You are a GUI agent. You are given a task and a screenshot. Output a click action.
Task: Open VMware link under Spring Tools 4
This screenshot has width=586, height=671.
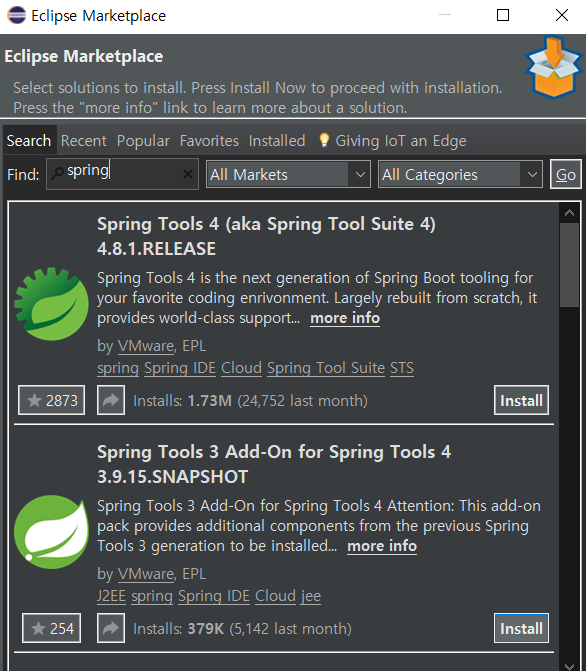tap(146, 346)
